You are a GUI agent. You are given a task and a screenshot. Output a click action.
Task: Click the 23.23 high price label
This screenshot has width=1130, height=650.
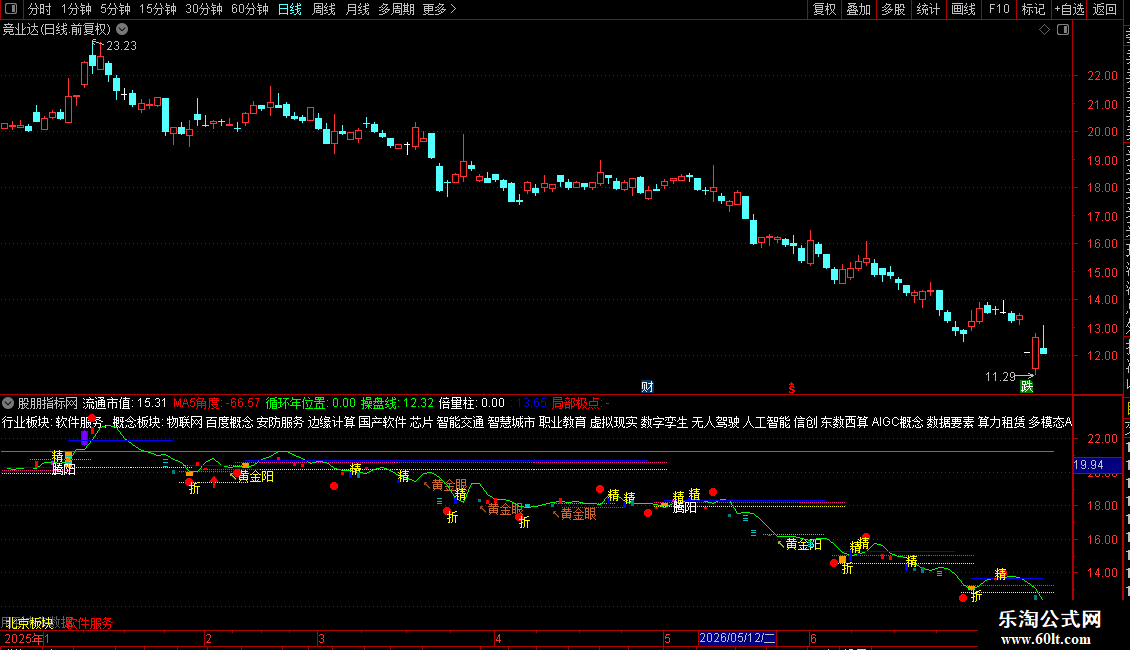tap(121, 45)
